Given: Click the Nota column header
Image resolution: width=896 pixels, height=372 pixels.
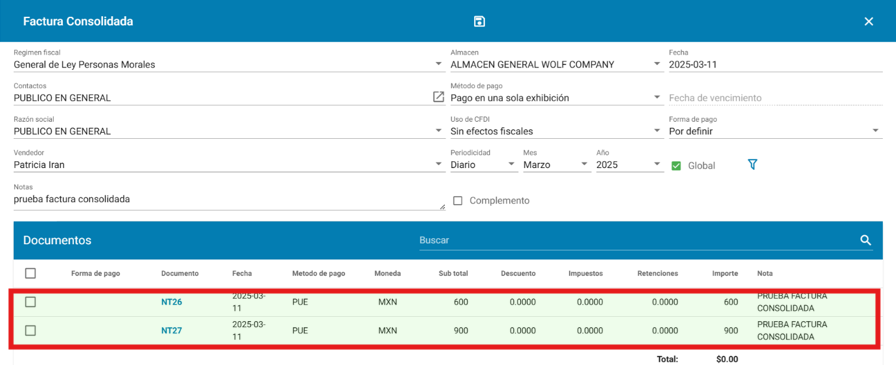Looking at the screenshot, I should pos(765,274).
